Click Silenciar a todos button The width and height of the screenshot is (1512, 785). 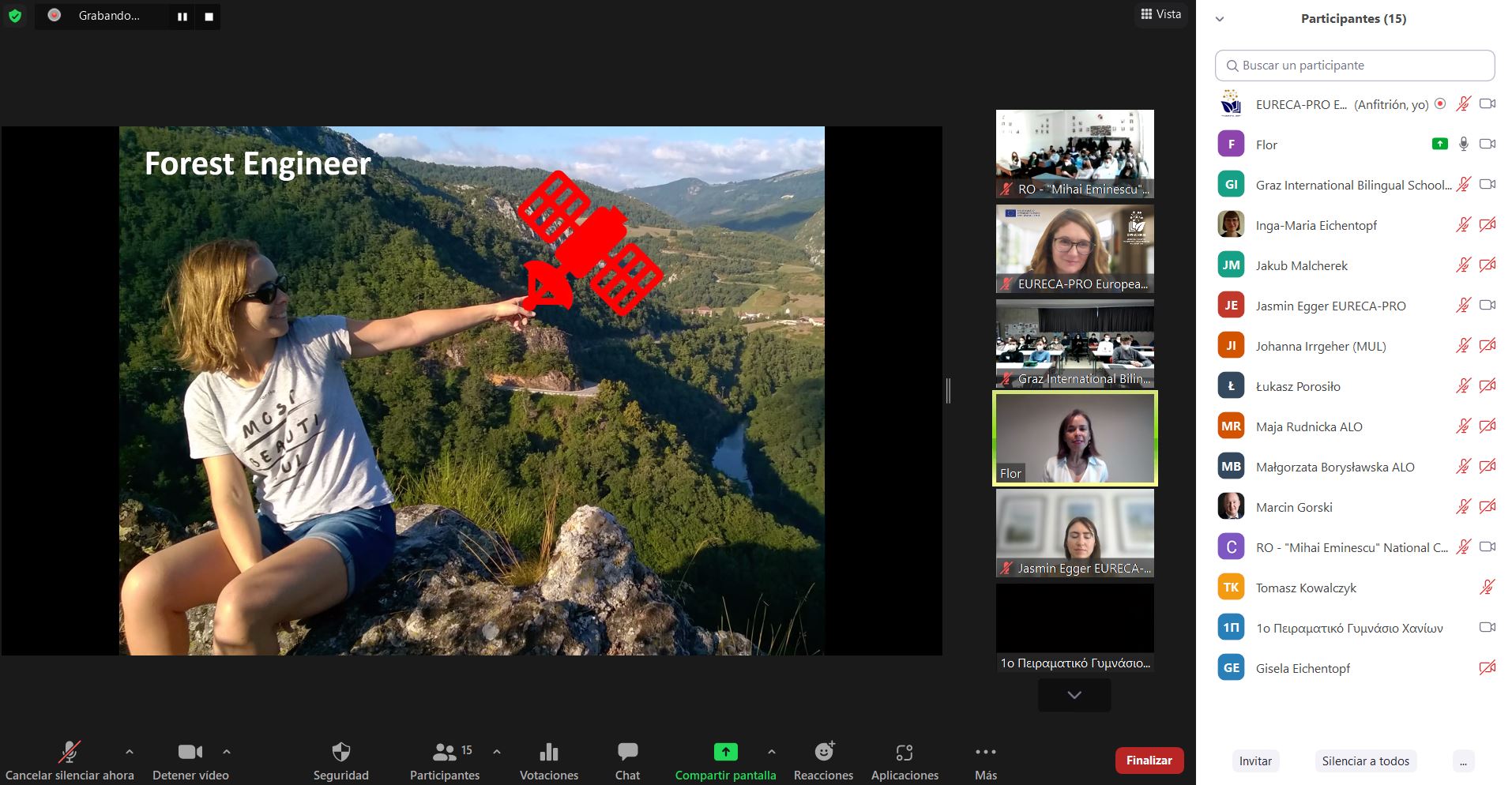(x=1365, y=761)
